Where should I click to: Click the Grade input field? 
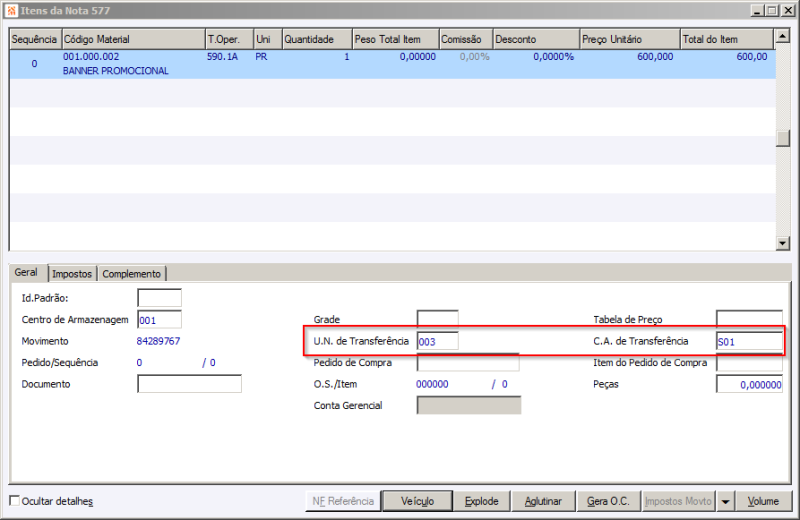[438, 319]
